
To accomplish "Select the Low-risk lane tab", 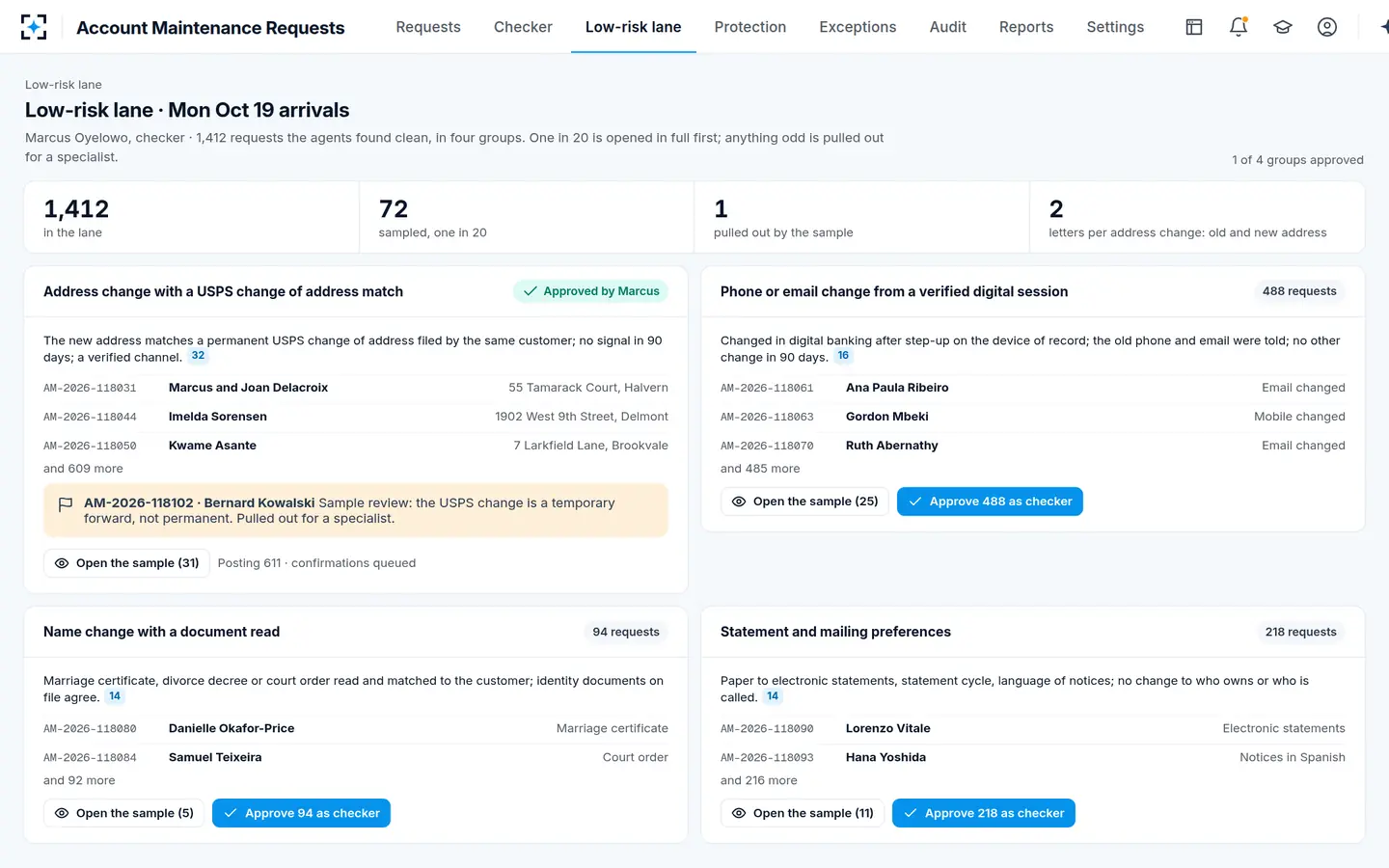I will (634, 27).
